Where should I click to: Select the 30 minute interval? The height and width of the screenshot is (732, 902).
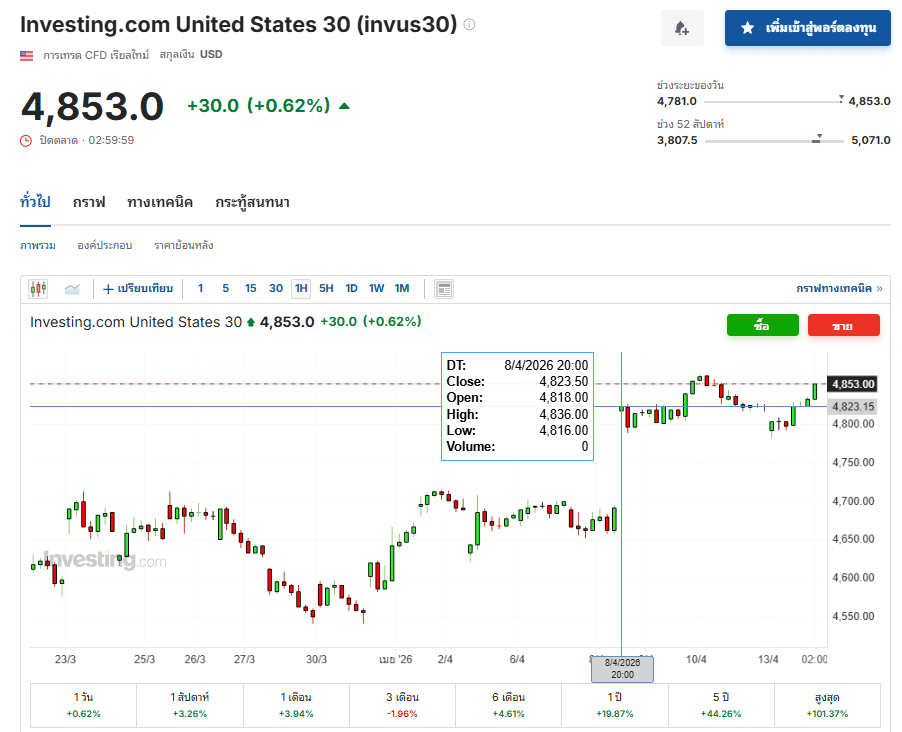click(x=276, y=288)
